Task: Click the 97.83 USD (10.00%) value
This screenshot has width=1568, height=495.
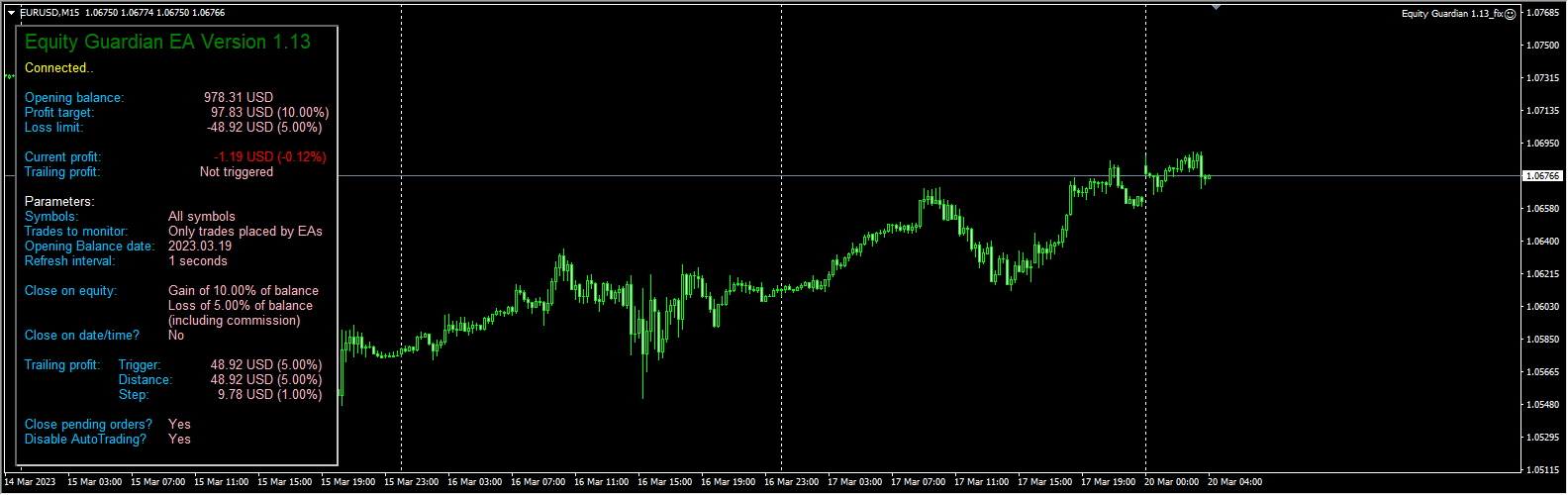Action: point(269,113)
